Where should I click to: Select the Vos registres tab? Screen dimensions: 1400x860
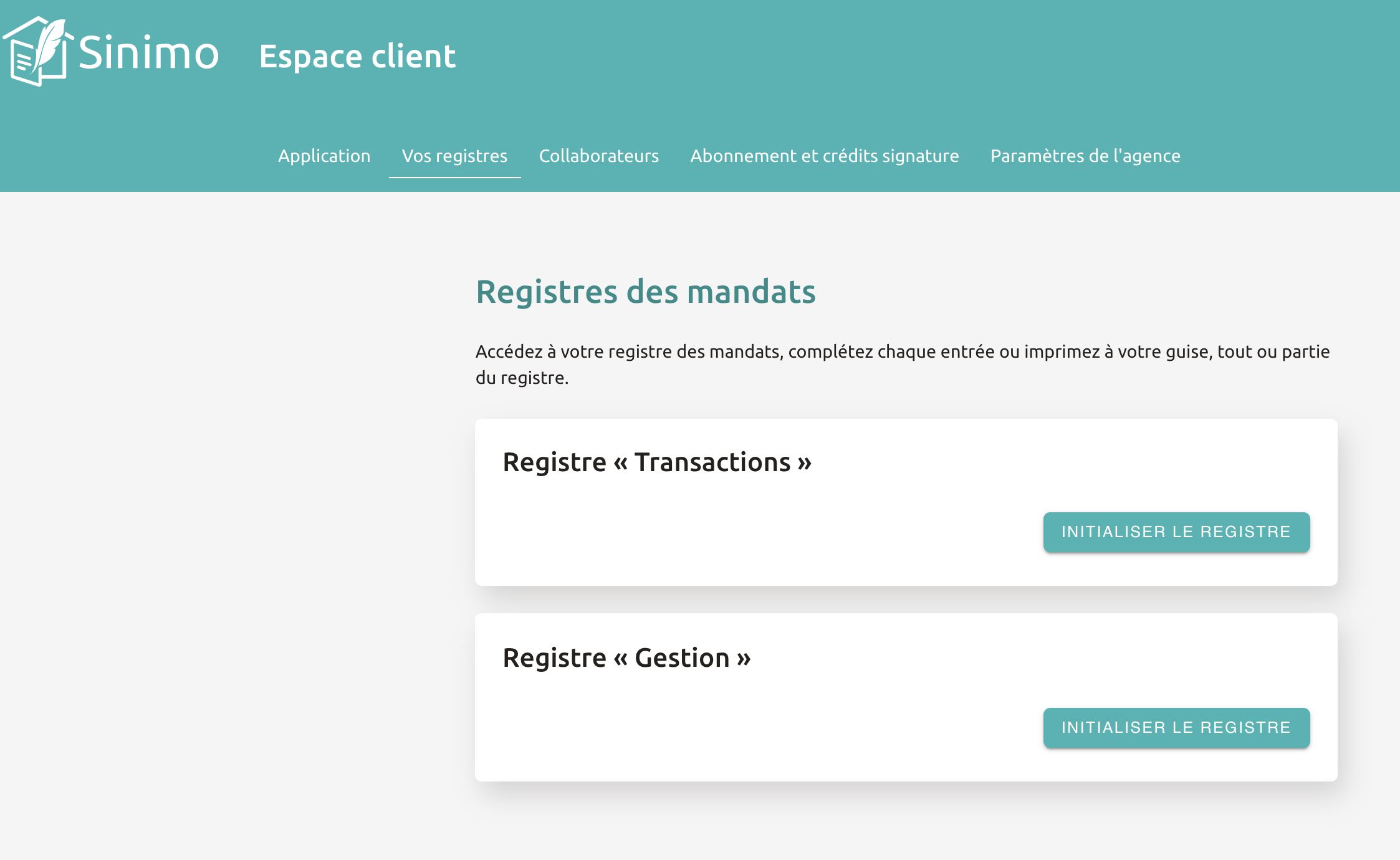pos(454,156)
